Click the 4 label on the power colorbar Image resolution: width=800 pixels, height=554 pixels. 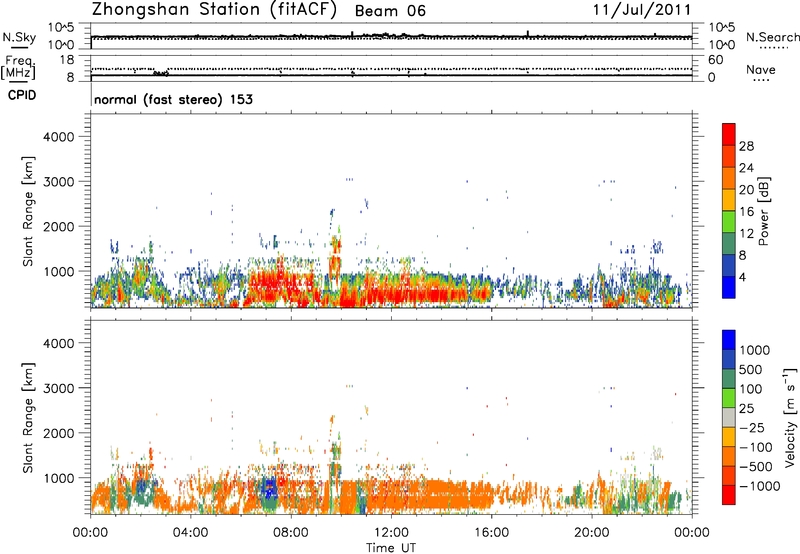click(743, 277)
